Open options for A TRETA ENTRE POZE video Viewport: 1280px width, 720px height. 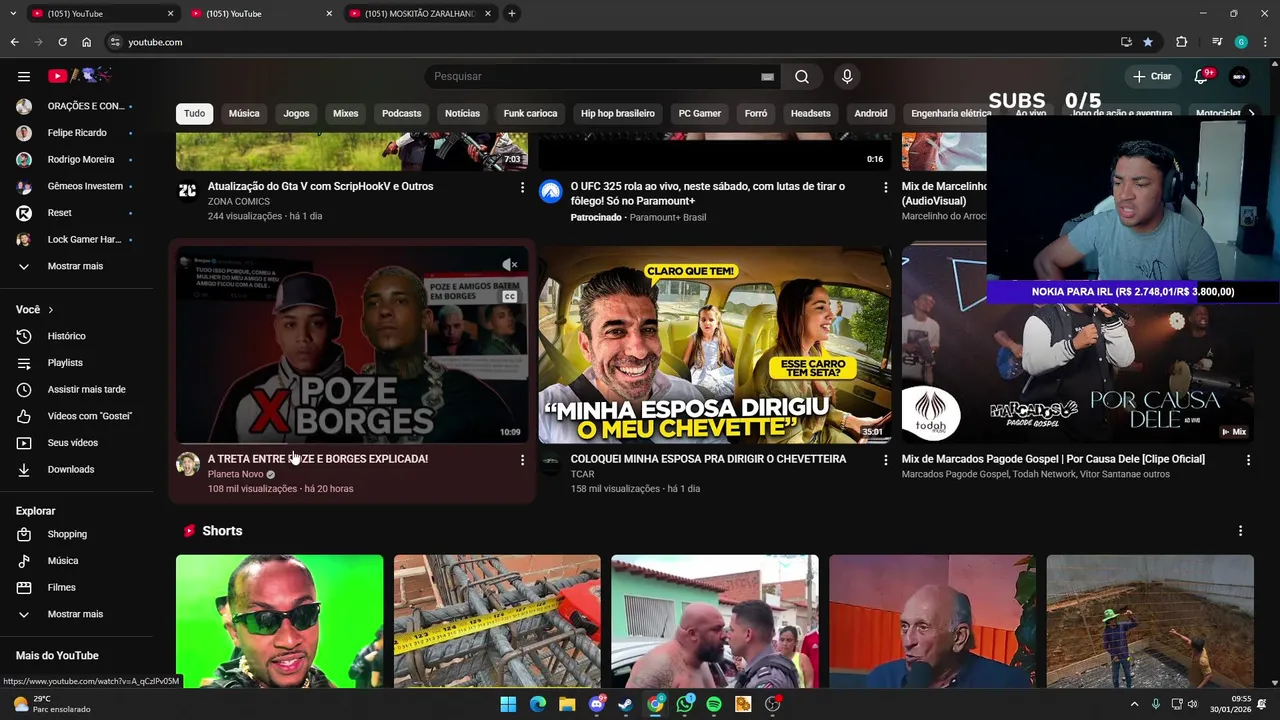click(522, 460)
